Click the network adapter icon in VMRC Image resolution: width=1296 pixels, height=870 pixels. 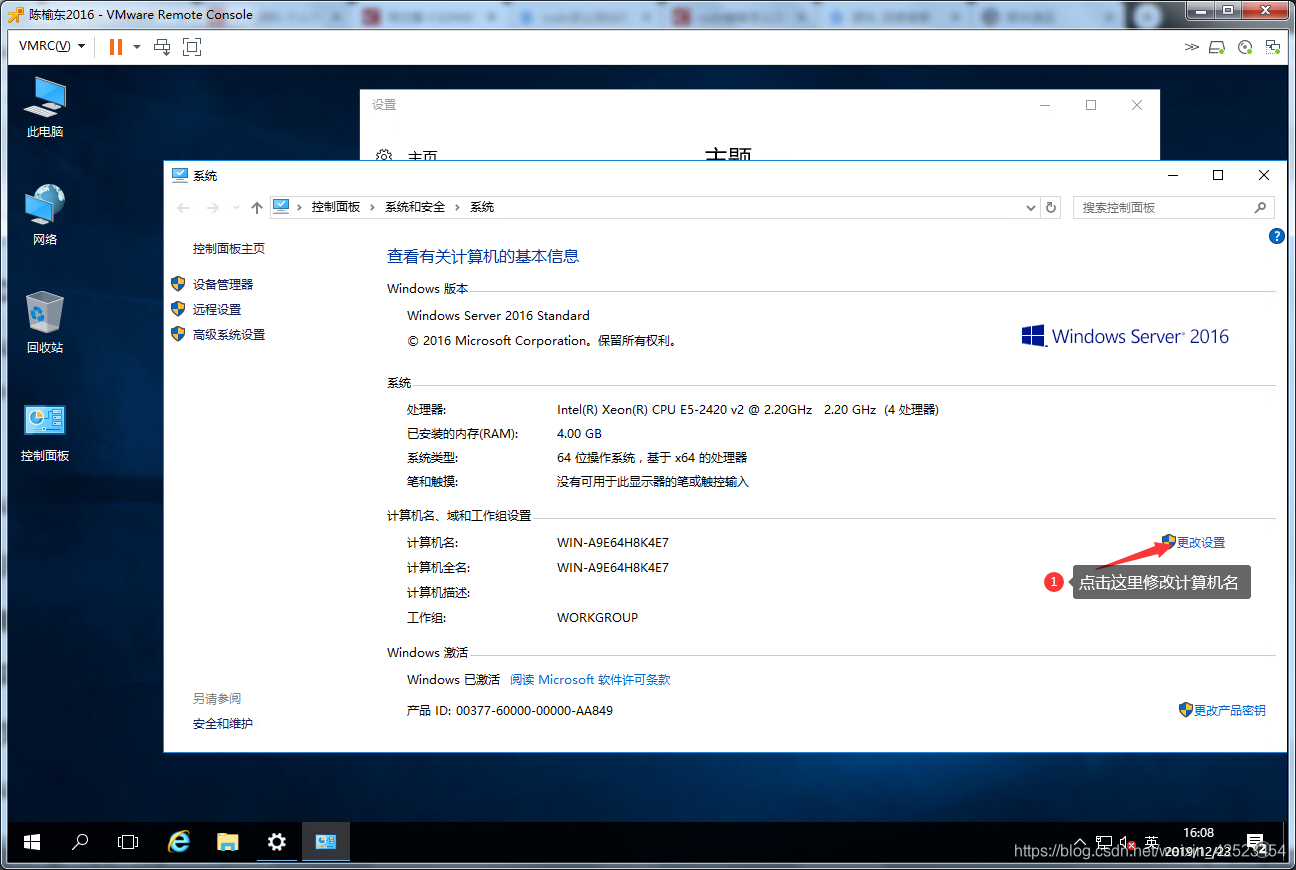point(1273,47)
